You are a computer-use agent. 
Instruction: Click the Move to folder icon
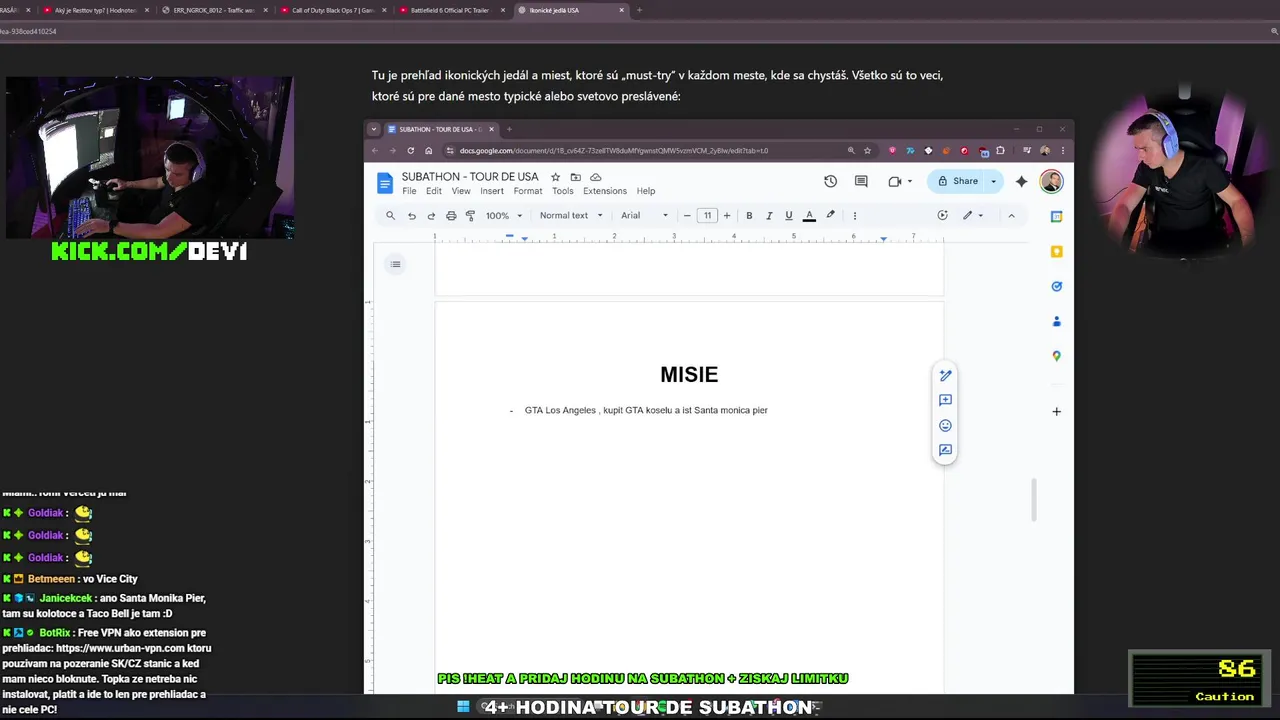(576, 177)
